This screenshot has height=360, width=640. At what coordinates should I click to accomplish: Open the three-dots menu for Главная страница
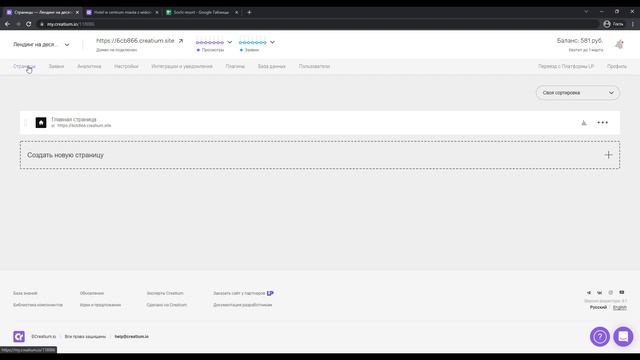click(x=602, y=122)
